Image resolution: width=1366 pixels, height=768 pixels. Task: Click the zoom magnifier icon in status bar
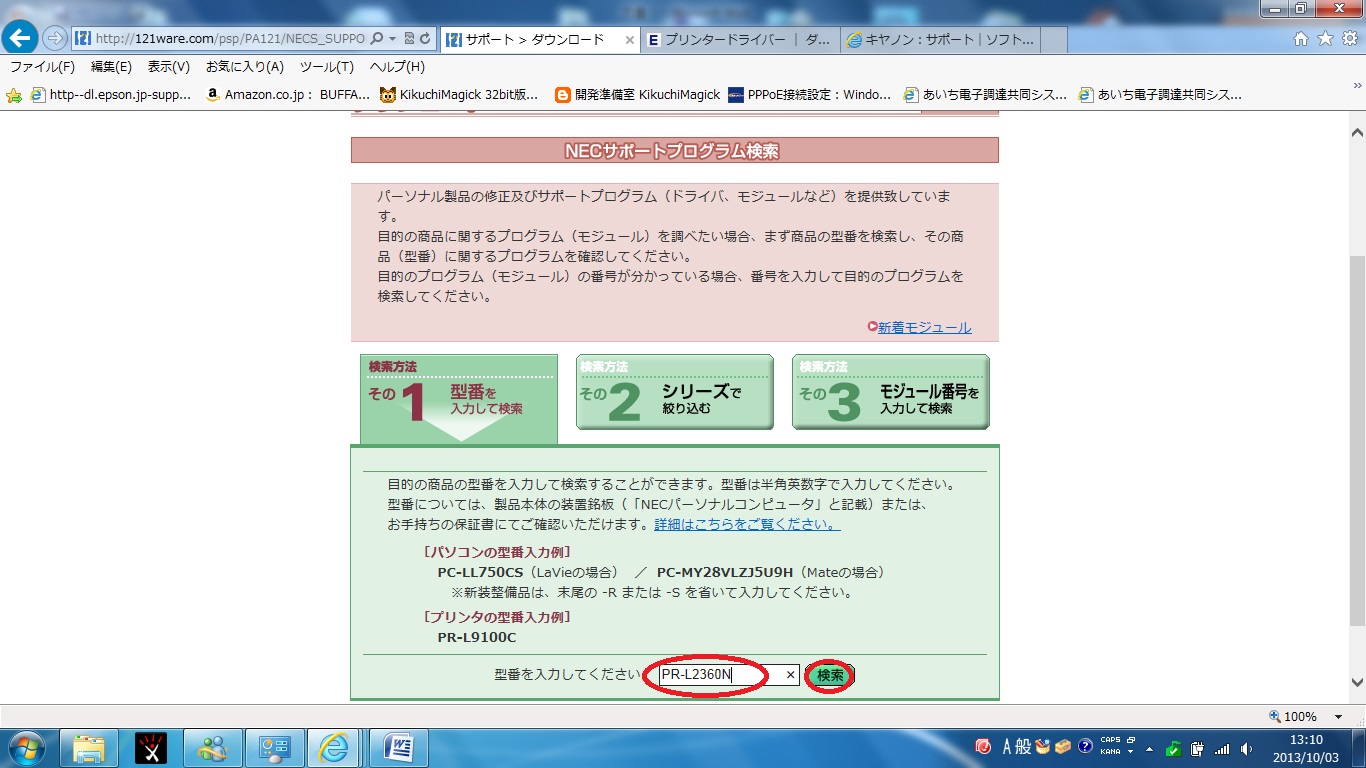click(1274, 716)
